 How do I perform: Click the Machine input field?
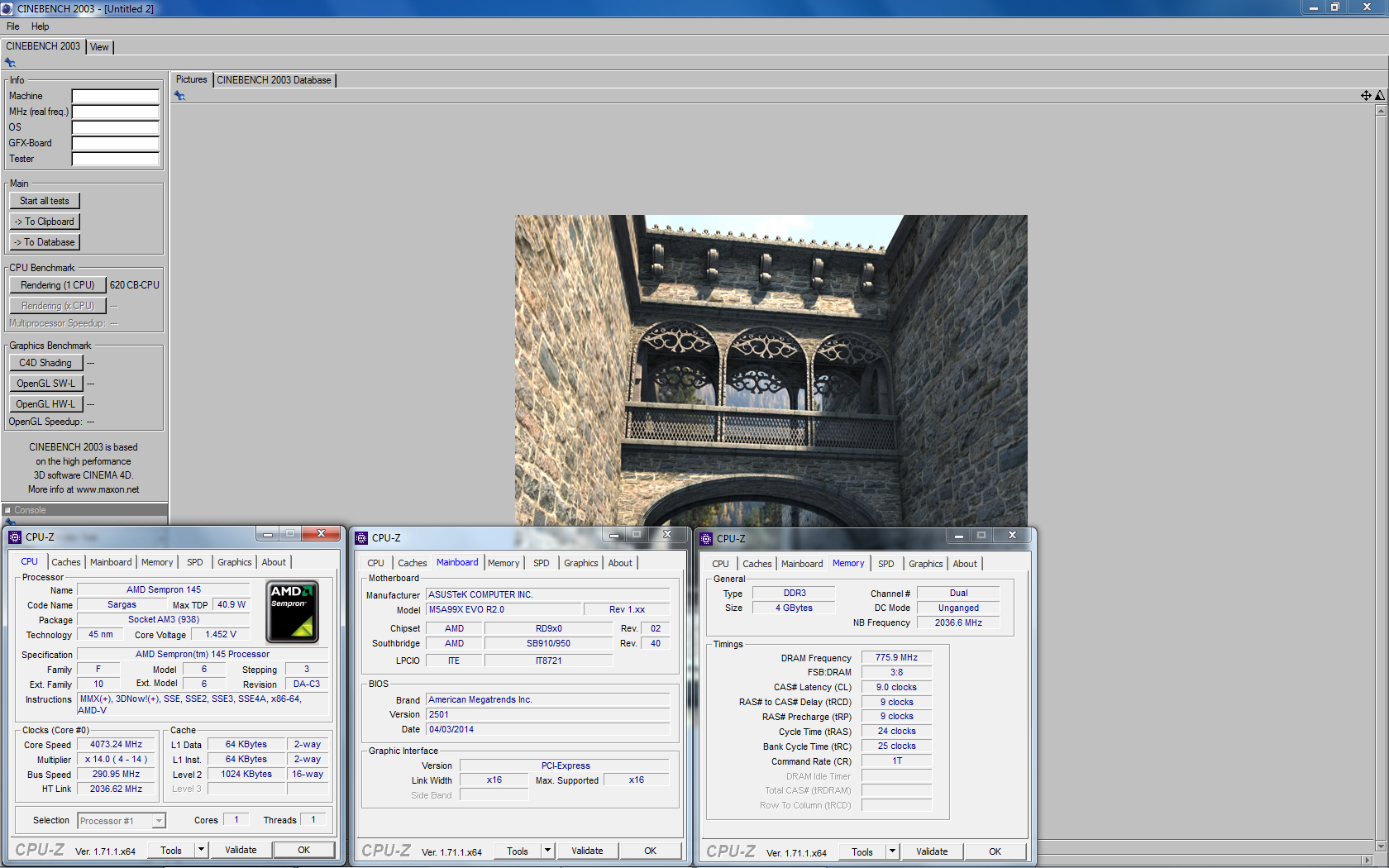tap(116, 96)
